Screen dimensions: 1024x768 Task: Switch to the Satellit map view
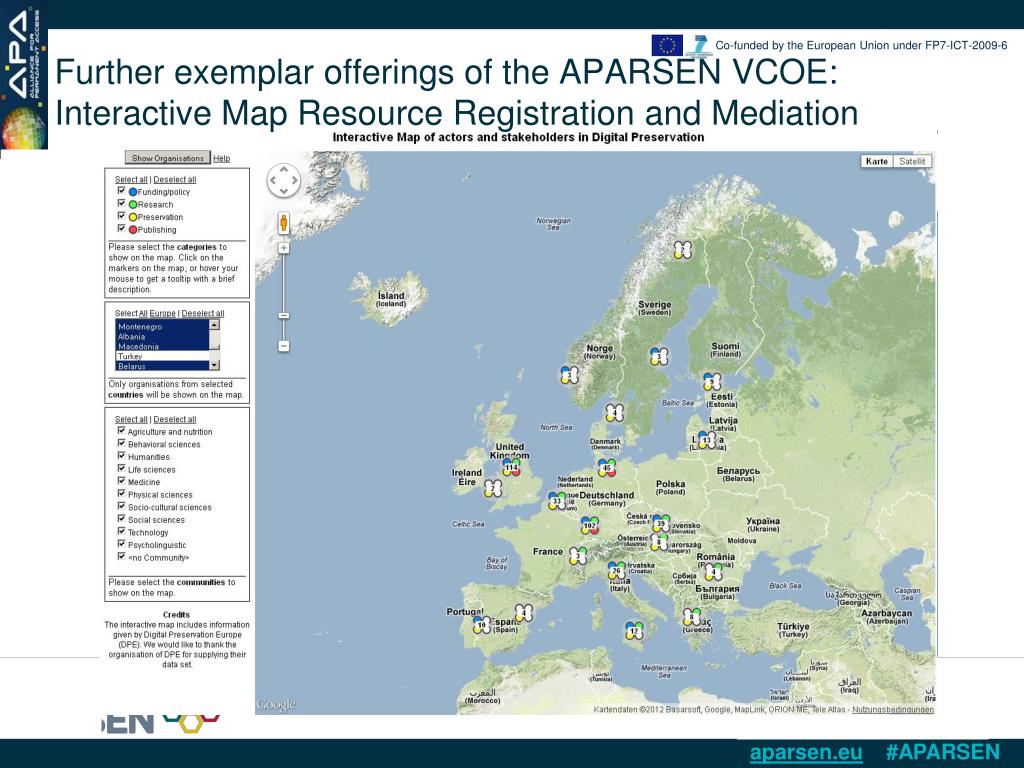[x=912, y=161]
